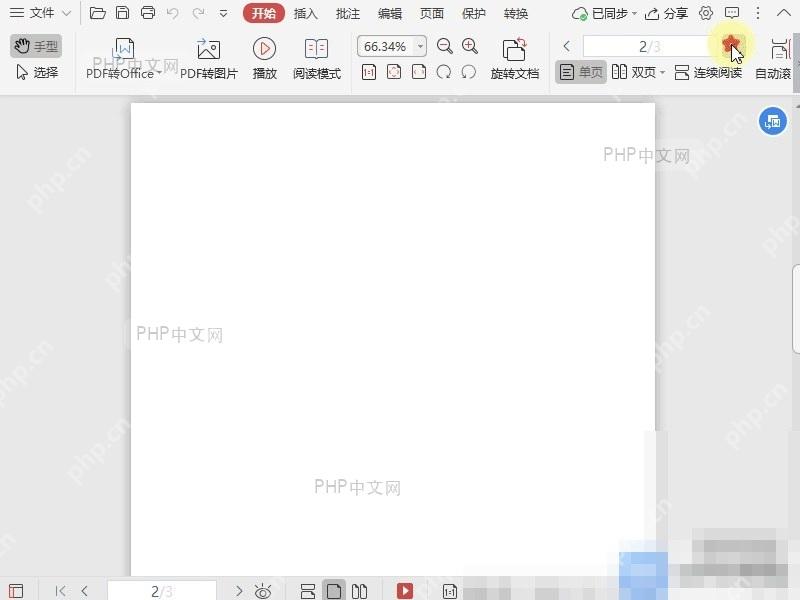This screenshot has width=800, height=600.
Task: Click the feedback chat icon
Action: coord(732,13)
